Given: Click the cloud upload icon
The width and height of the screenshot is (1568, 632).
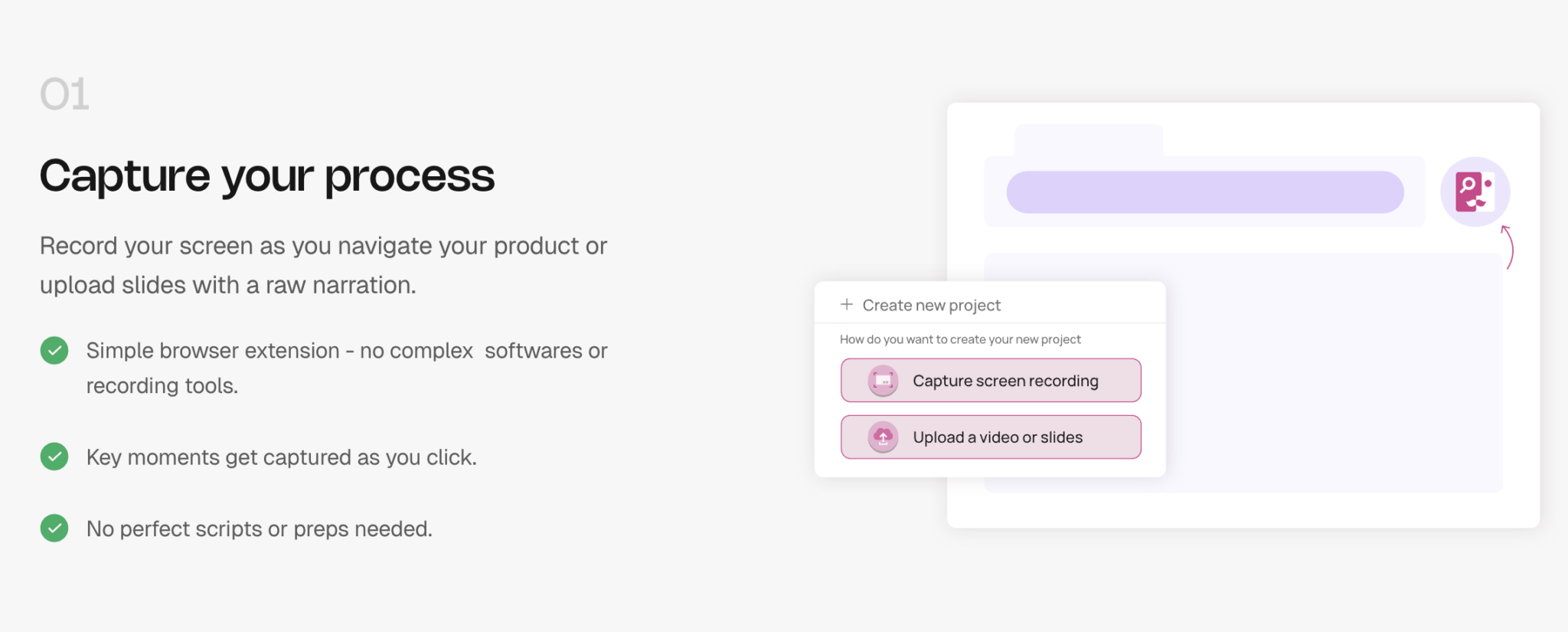Looking at the screenshot, I should 883,437.
